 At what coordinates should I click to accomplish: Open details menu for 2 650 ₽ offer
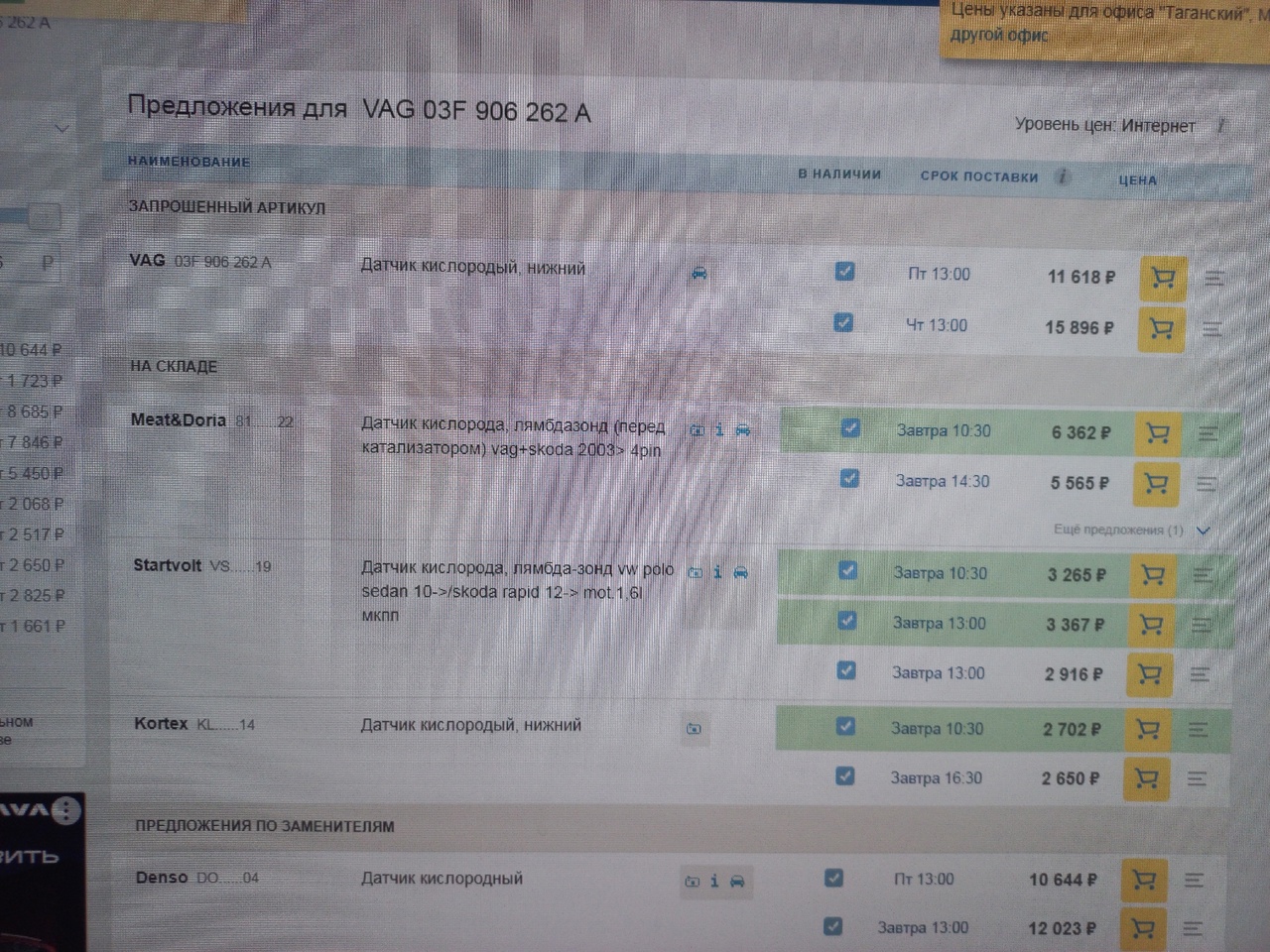point(1197,779)
